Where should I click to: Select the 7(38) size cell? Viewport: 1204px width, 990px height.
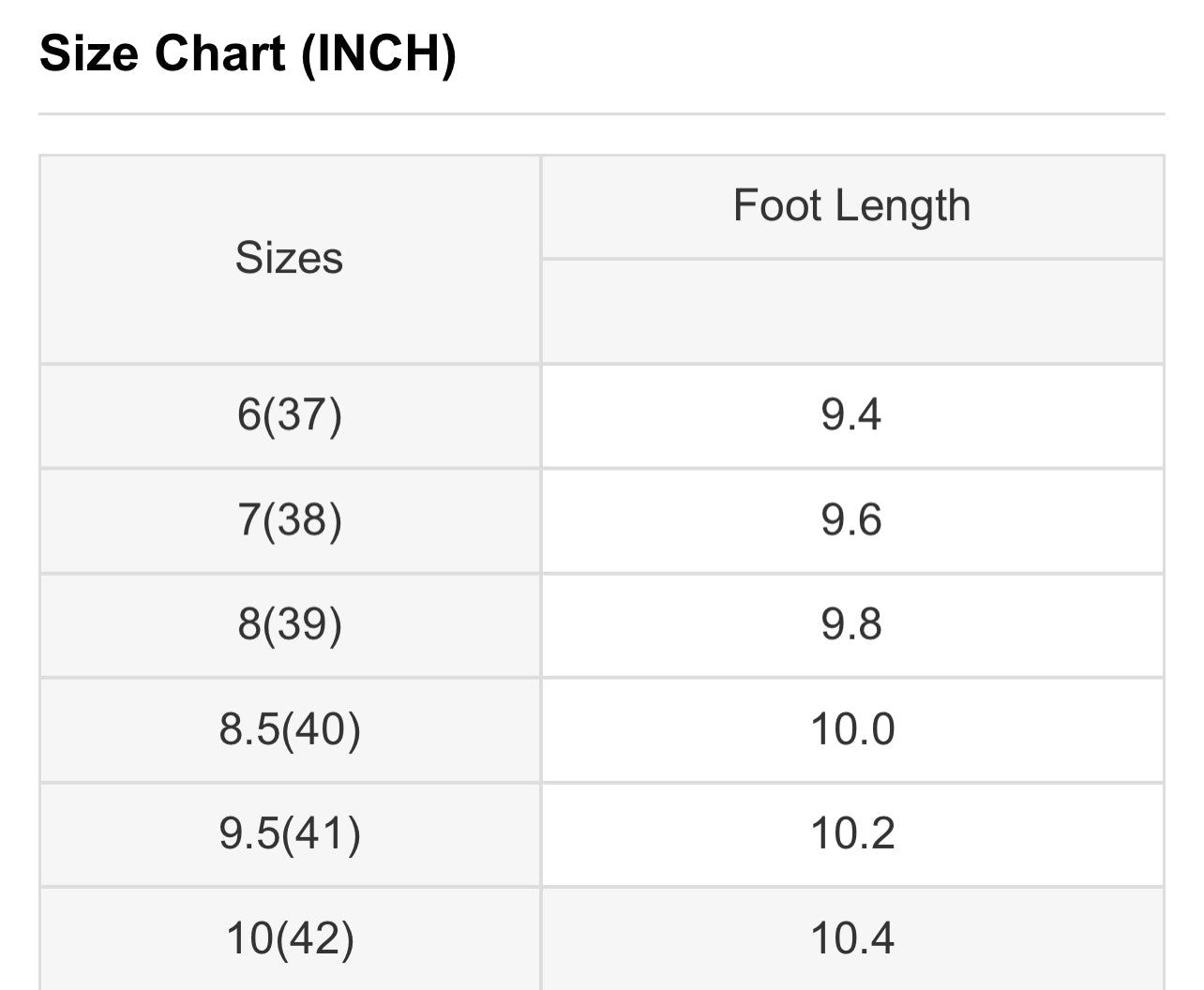click(x=289, y=519)
